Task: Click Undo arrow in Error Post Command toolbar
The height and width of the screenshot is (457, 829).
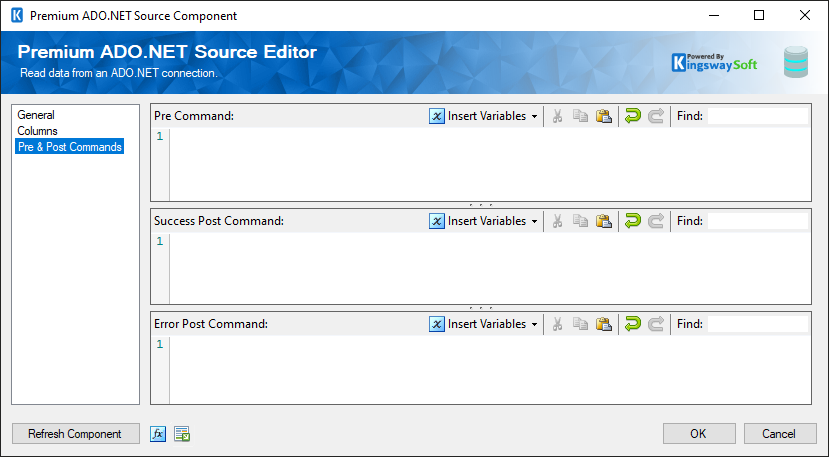Action: coord(632,324)
